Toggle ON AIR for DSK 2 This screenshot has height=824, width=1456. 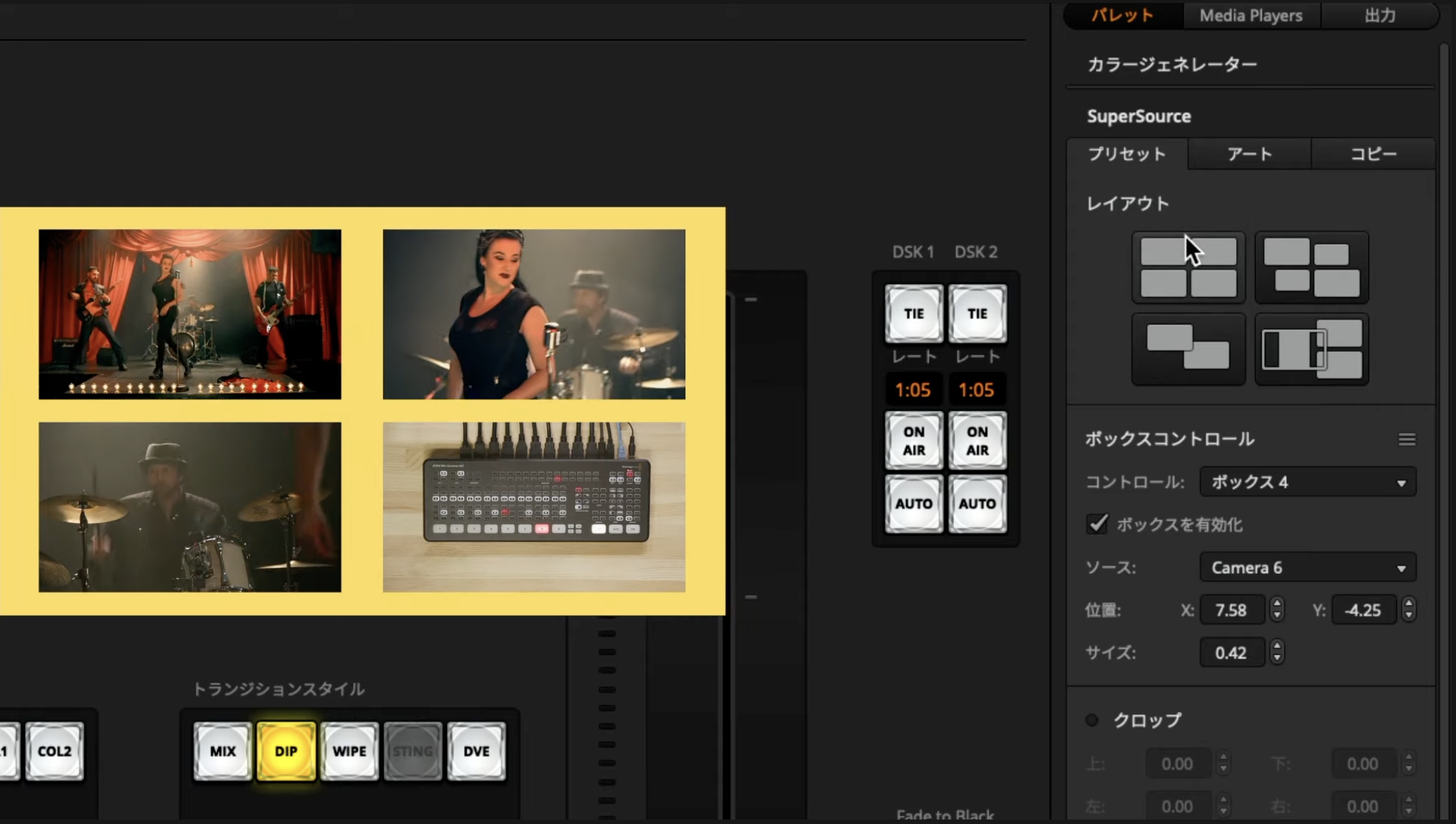click(x=977, y=441)
